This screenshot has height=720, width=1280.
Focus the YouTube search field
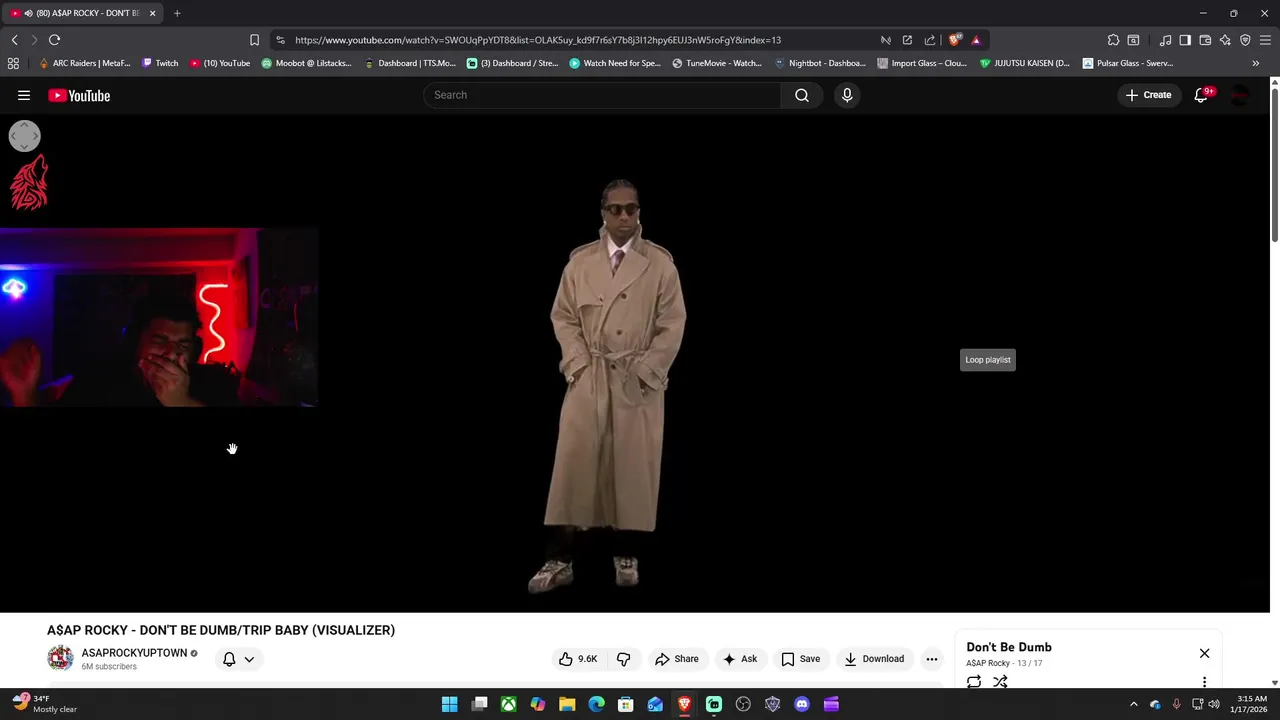[x=602, y=95]
